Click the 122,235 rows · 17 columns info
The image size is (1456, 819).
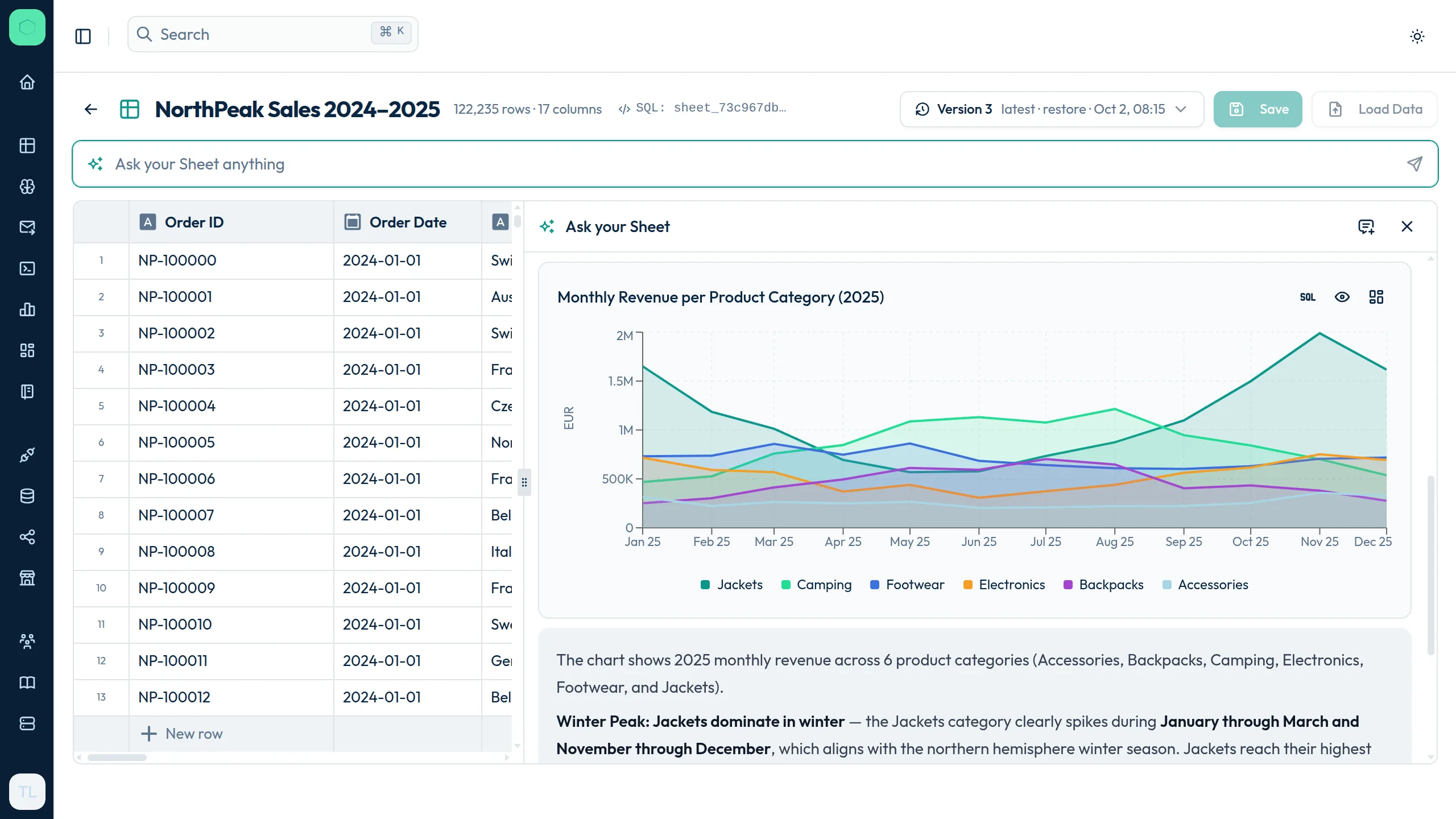(527, 109)
